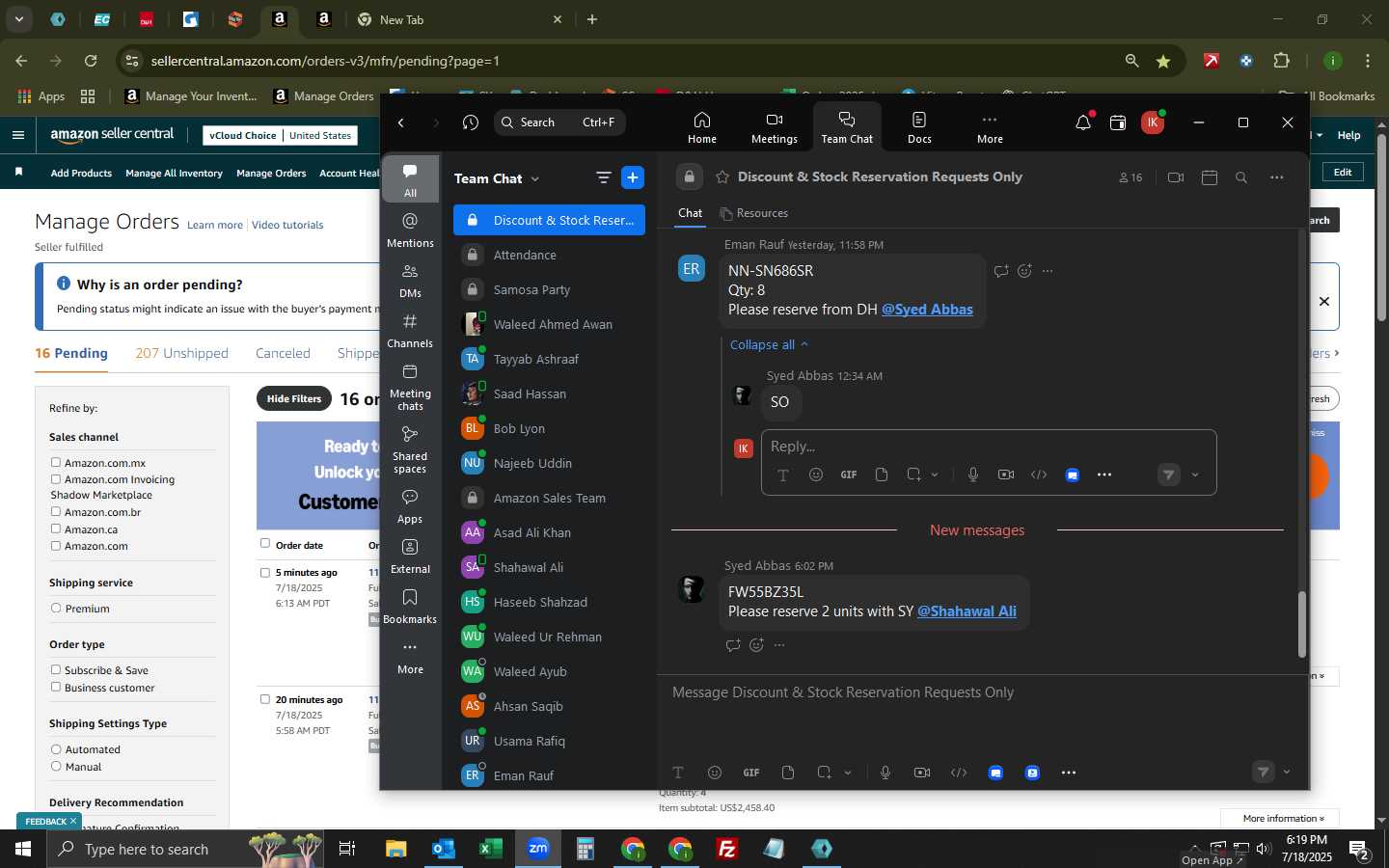The height and width of the screenshot is (868, 1389).
Task: Click Hide Filters button
Action: pos(294,398)
